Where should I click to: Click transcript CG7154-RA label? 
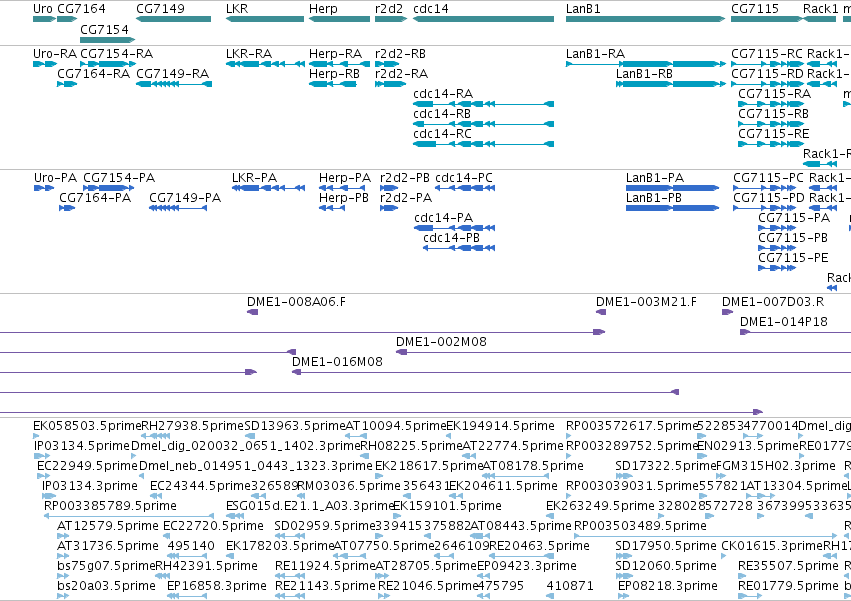117,54
